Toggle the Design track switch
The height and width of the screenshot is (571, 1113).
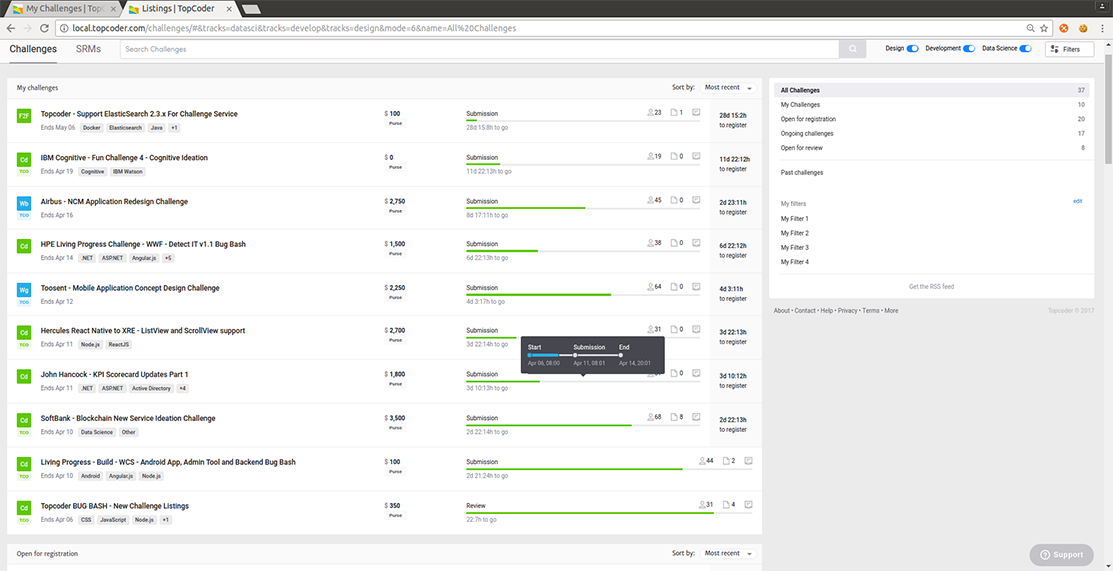[913, 48]
